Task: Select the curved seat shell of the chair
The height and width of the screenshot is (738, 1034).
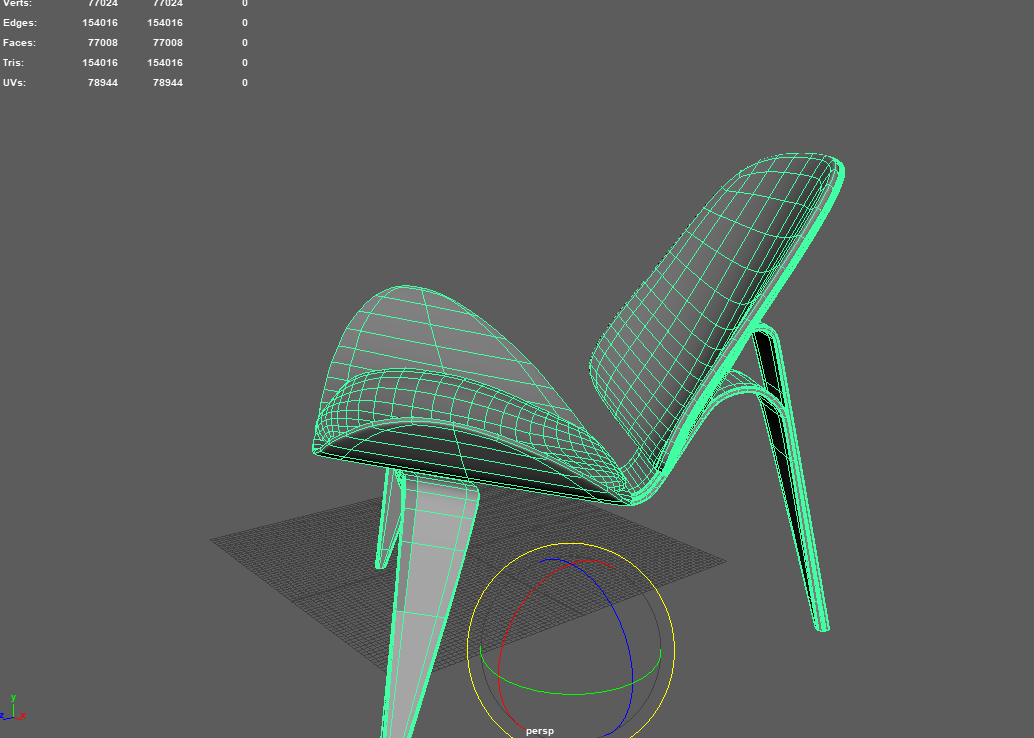Action: [x=450, y=400]
